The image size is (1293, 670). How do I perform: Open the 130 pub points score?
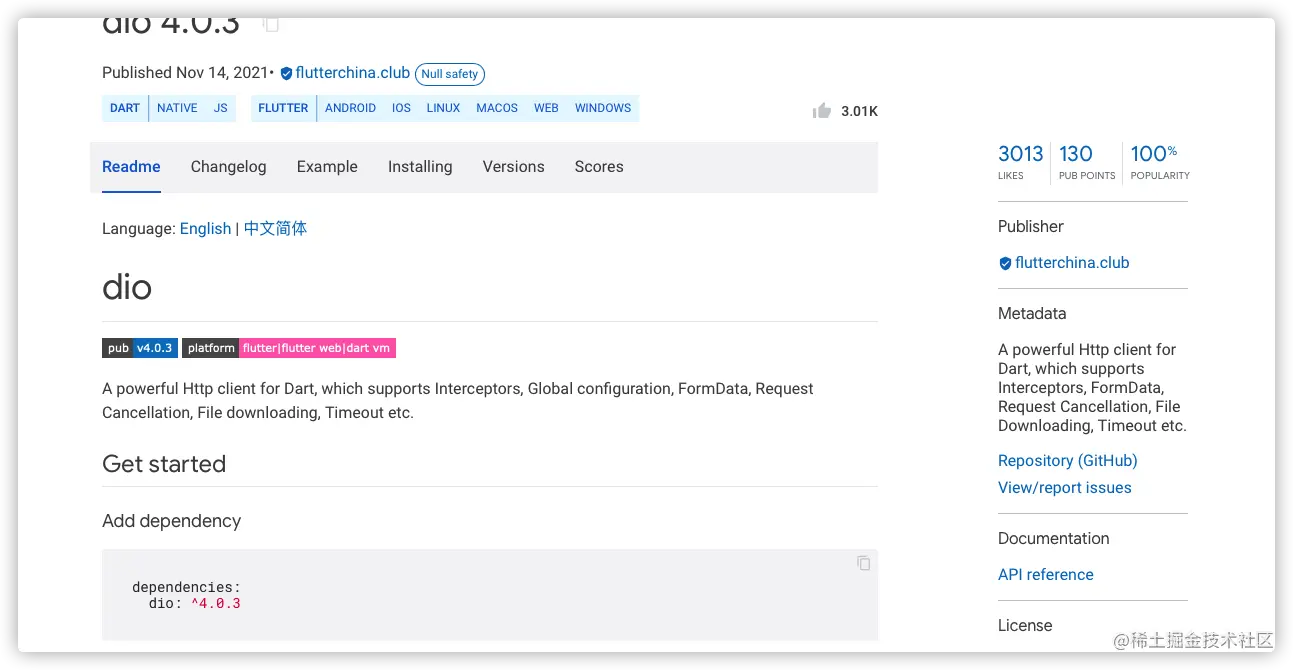click(x=1087, y=162)
